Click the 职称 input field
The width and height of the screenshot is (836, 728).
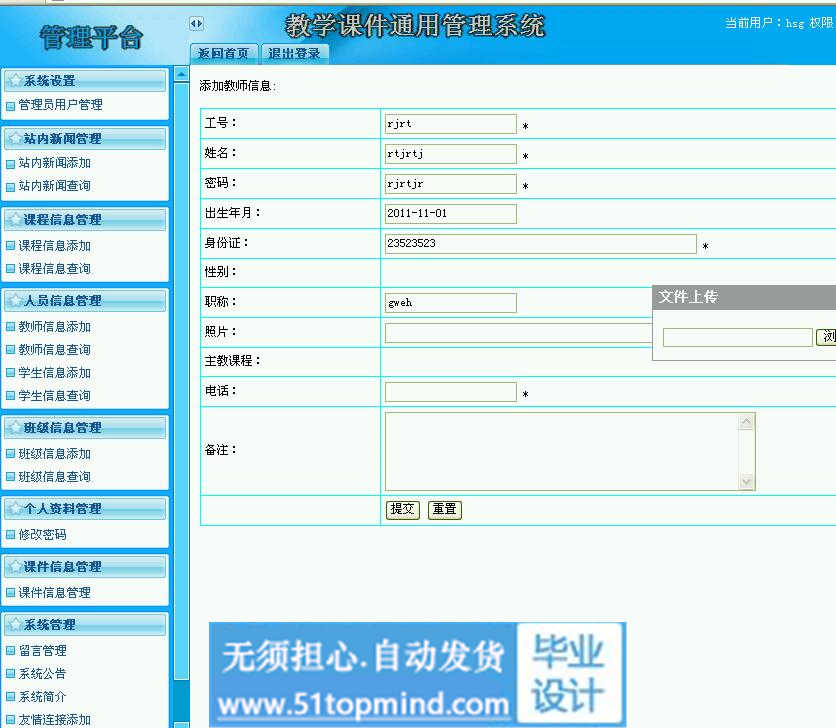click(451, 303)
